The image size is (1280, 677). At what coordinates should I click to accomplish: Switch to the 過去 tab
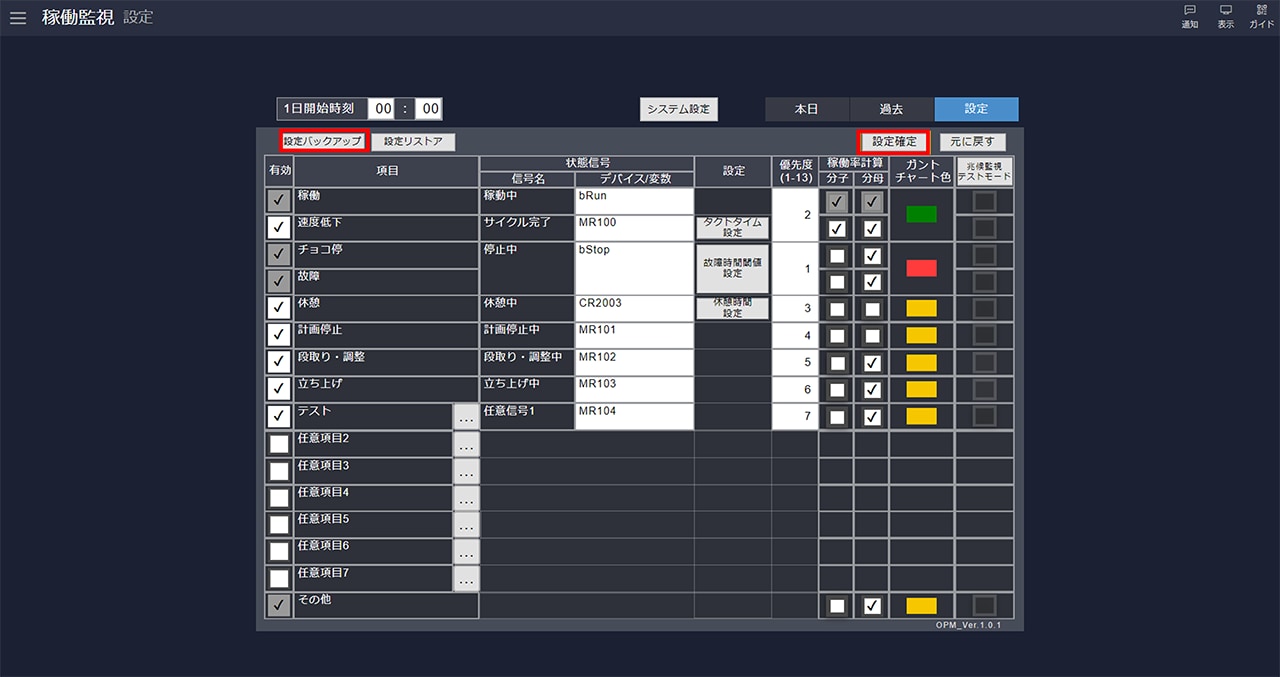click(x=891, y=109)
